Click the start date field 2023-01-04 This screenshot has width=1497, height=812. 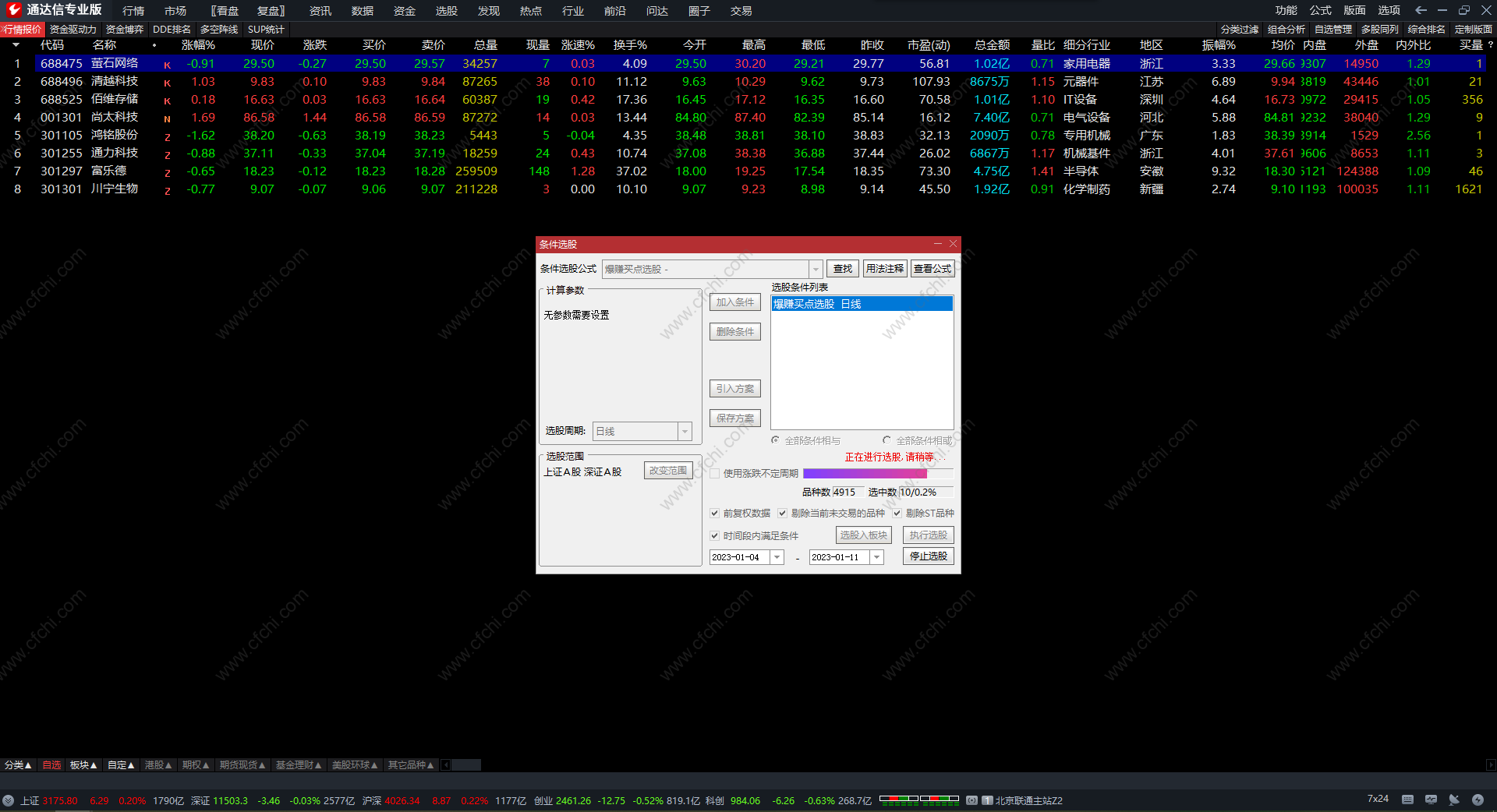(x=740, y=557)
